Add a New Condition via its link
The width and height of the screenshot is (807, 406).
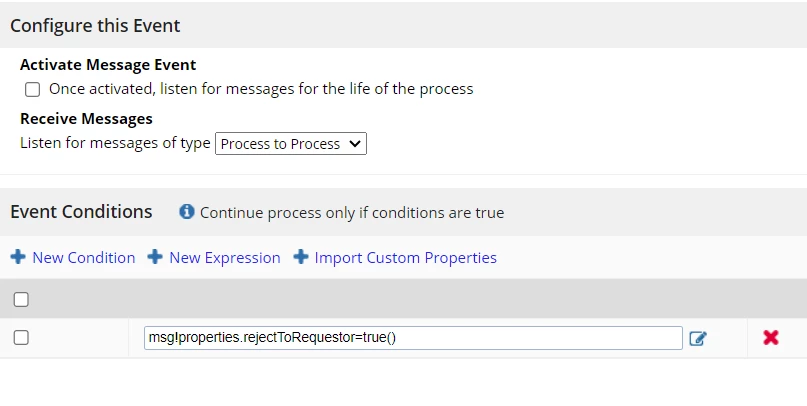coord(83,257)
